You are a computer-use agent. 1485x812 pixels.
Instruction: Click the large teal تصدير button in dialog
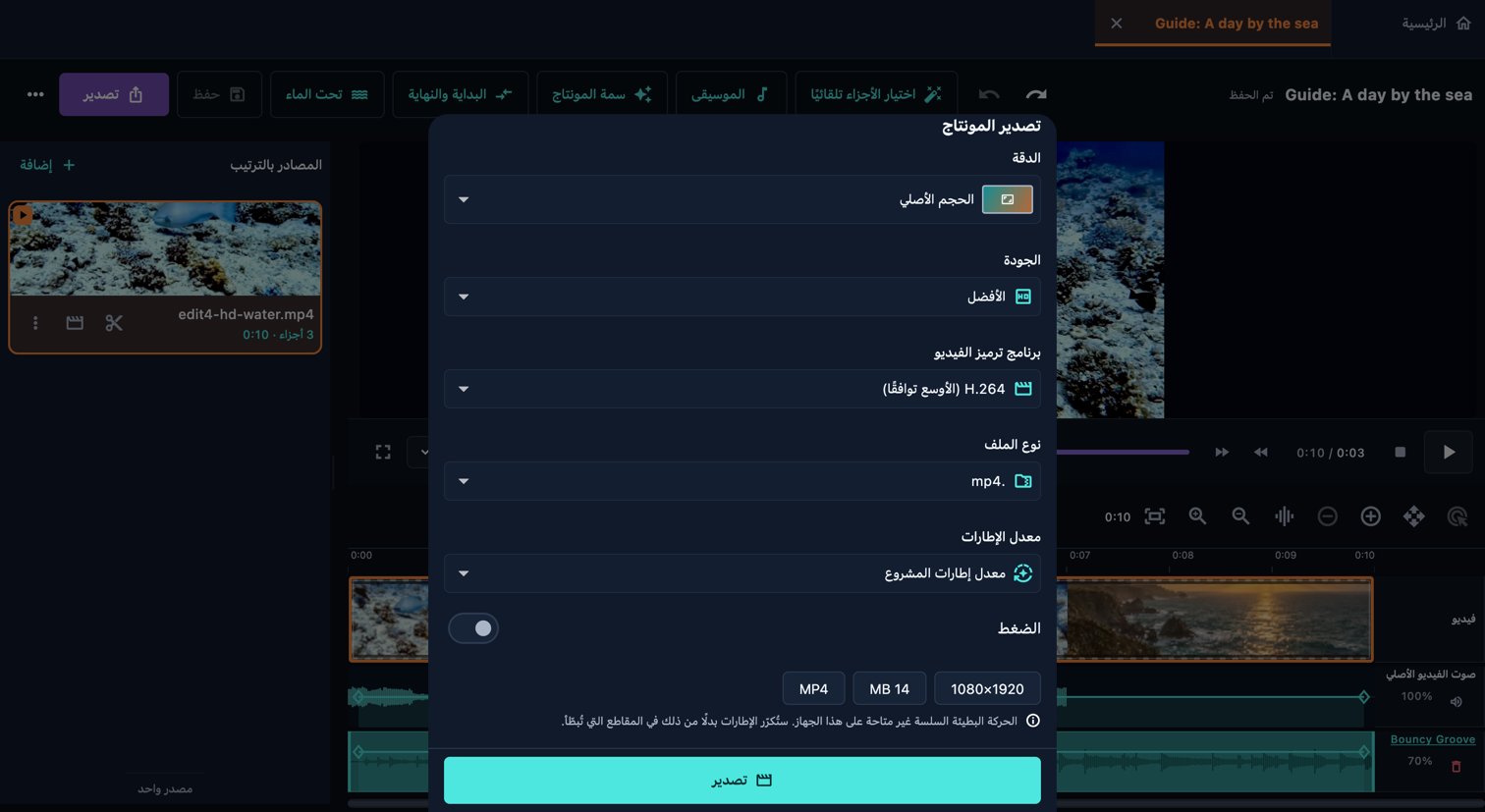[x=742, y=781]
